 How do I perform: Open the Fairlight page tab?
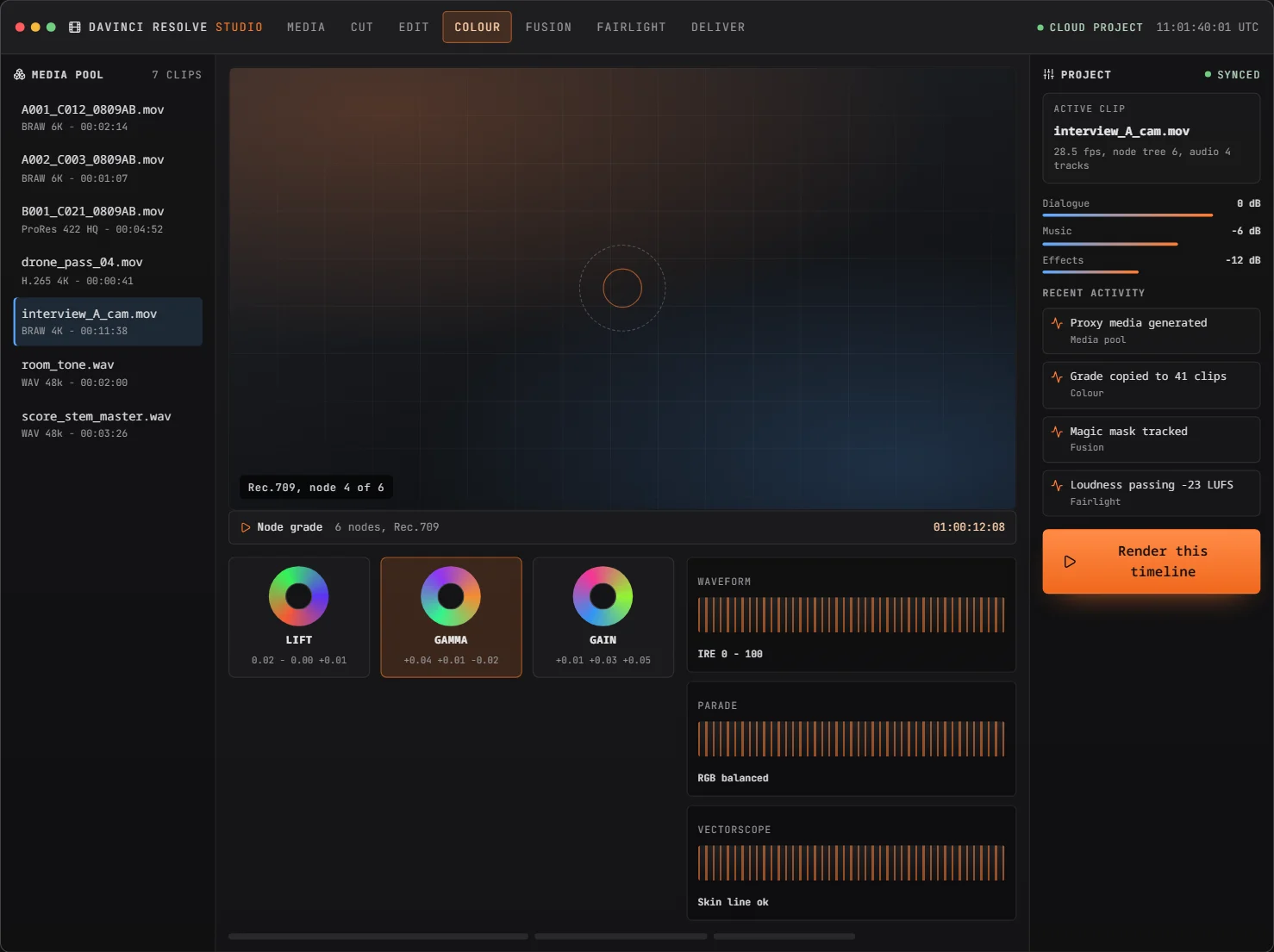coord(632,28)
